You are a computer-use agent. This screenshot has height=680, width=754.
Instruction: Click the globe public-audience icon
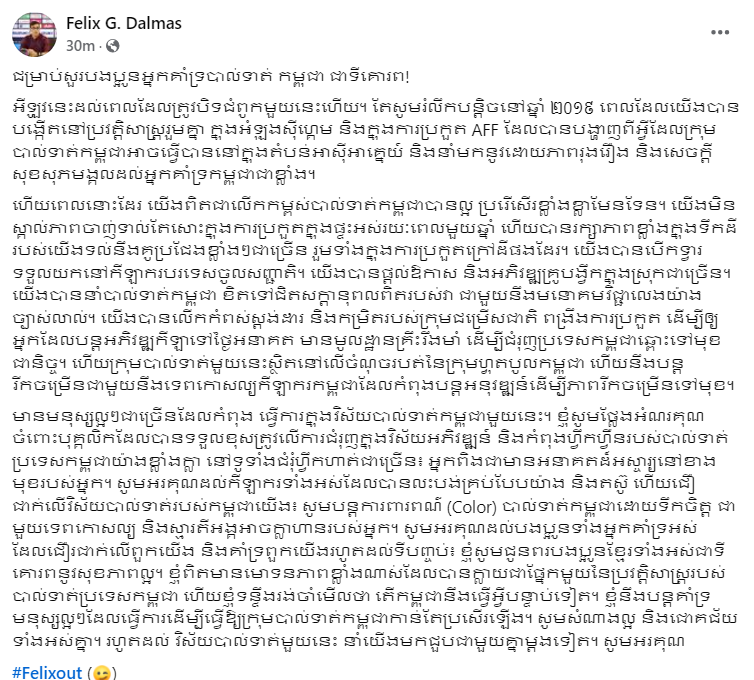tap(113, 46)
